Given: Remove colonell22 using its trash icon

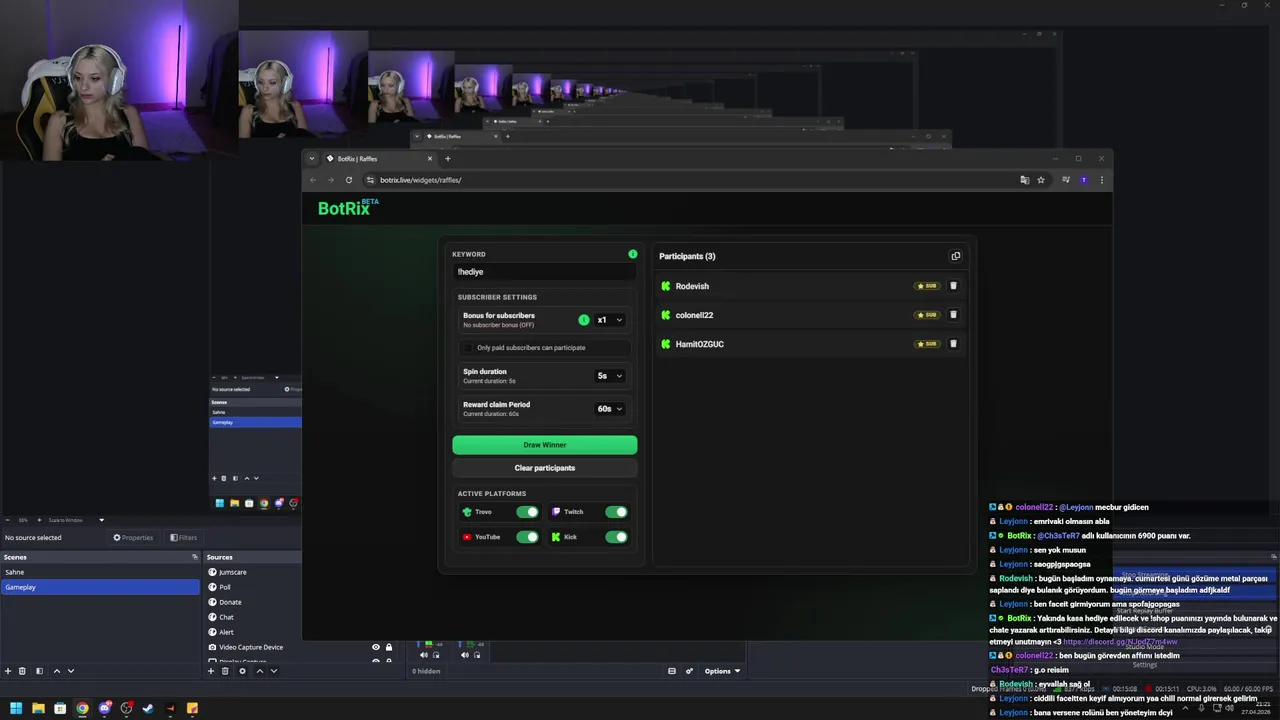Looking at the screenshot, I should [x=953, y=315].
